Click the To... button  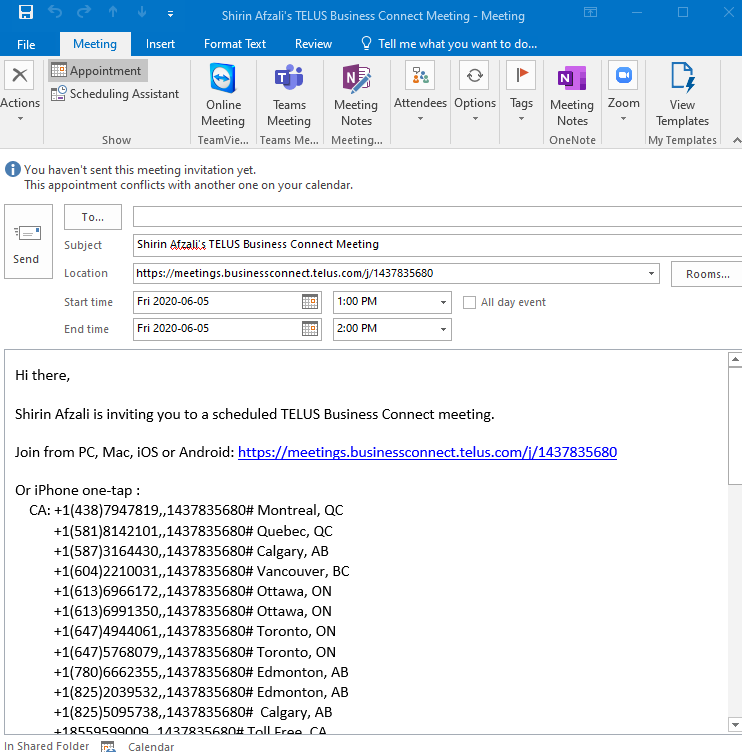[93, 217]
